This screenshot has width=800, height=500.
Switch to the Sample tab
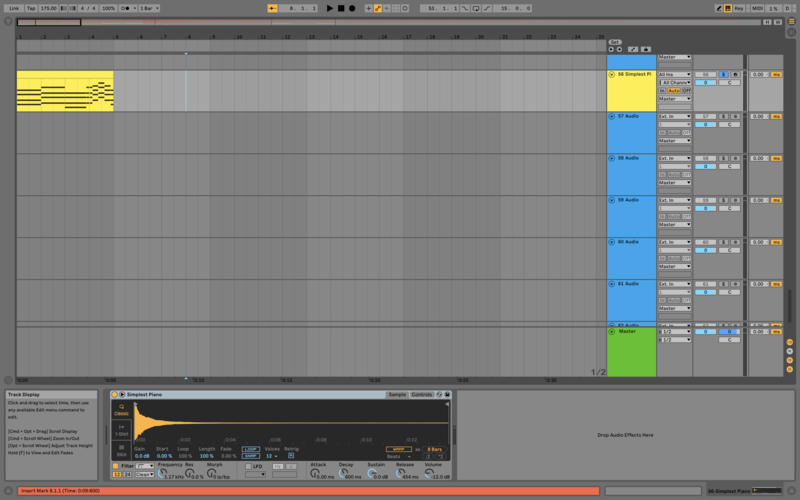[397, 395]
